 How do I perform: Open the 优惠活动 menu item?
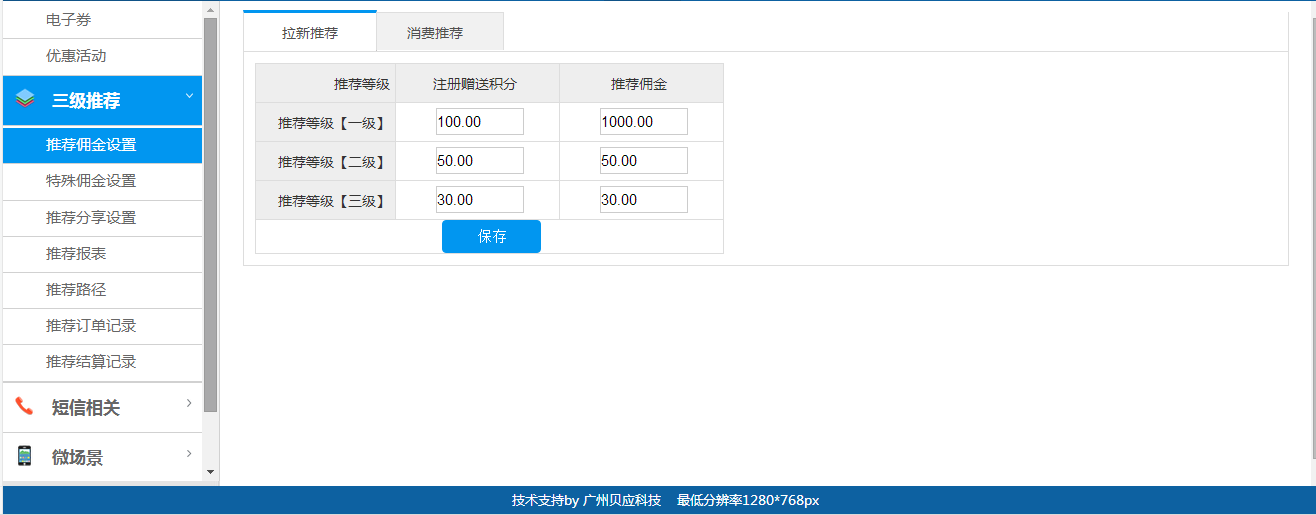tap(102, 56)
